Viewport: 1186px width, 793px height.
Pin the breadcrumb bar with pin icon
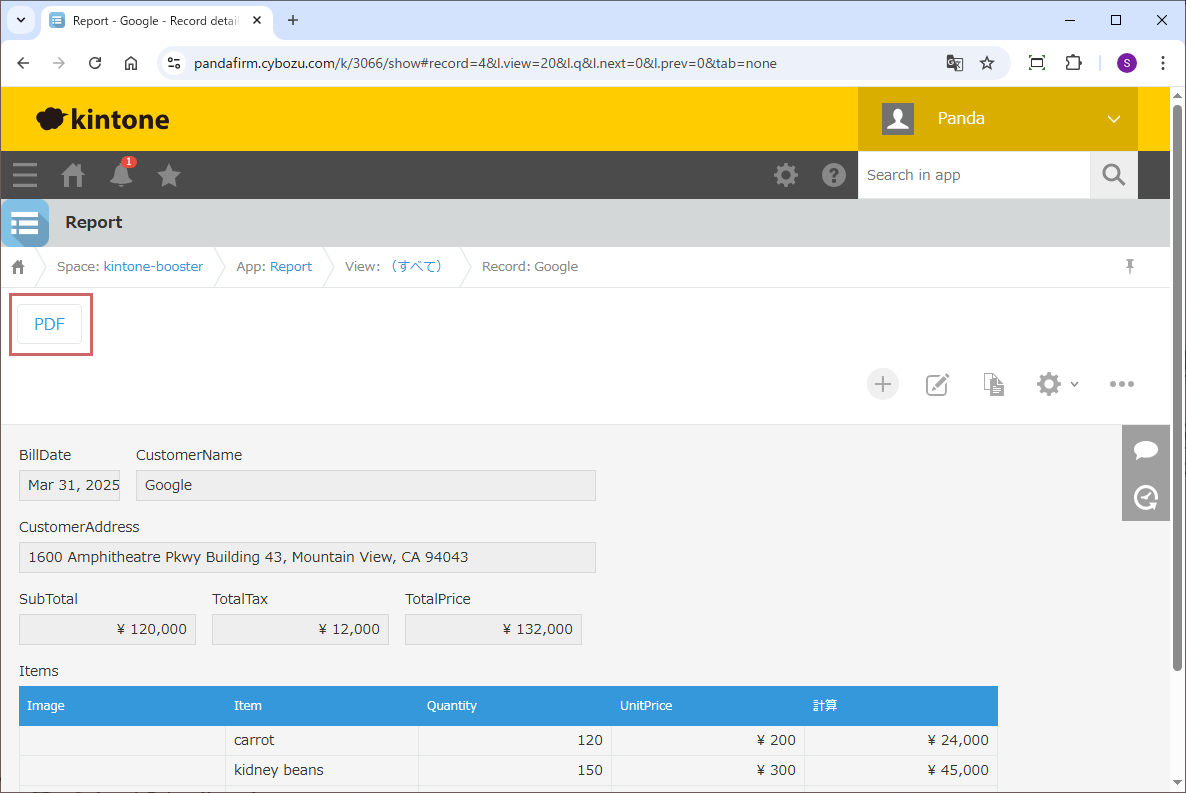(x=1130, y=266)
